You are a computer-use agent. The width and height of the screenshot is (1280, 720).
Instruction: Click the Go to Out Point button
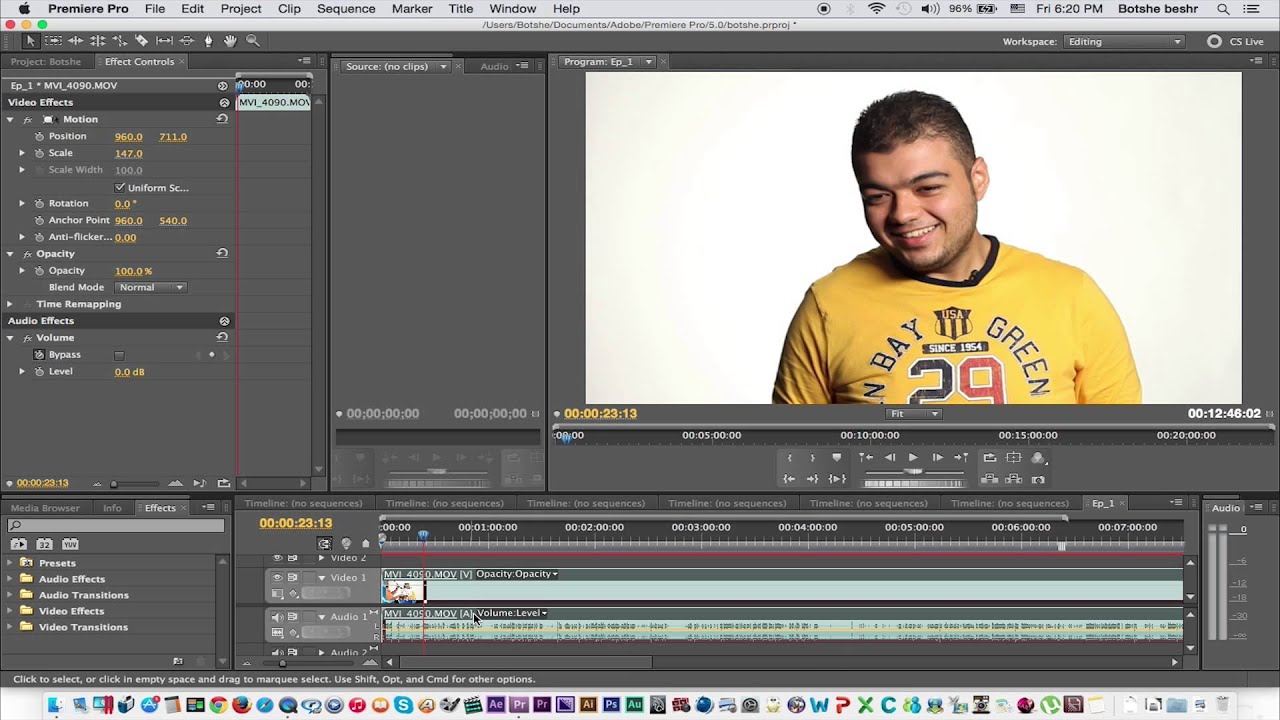click(813, 479)
